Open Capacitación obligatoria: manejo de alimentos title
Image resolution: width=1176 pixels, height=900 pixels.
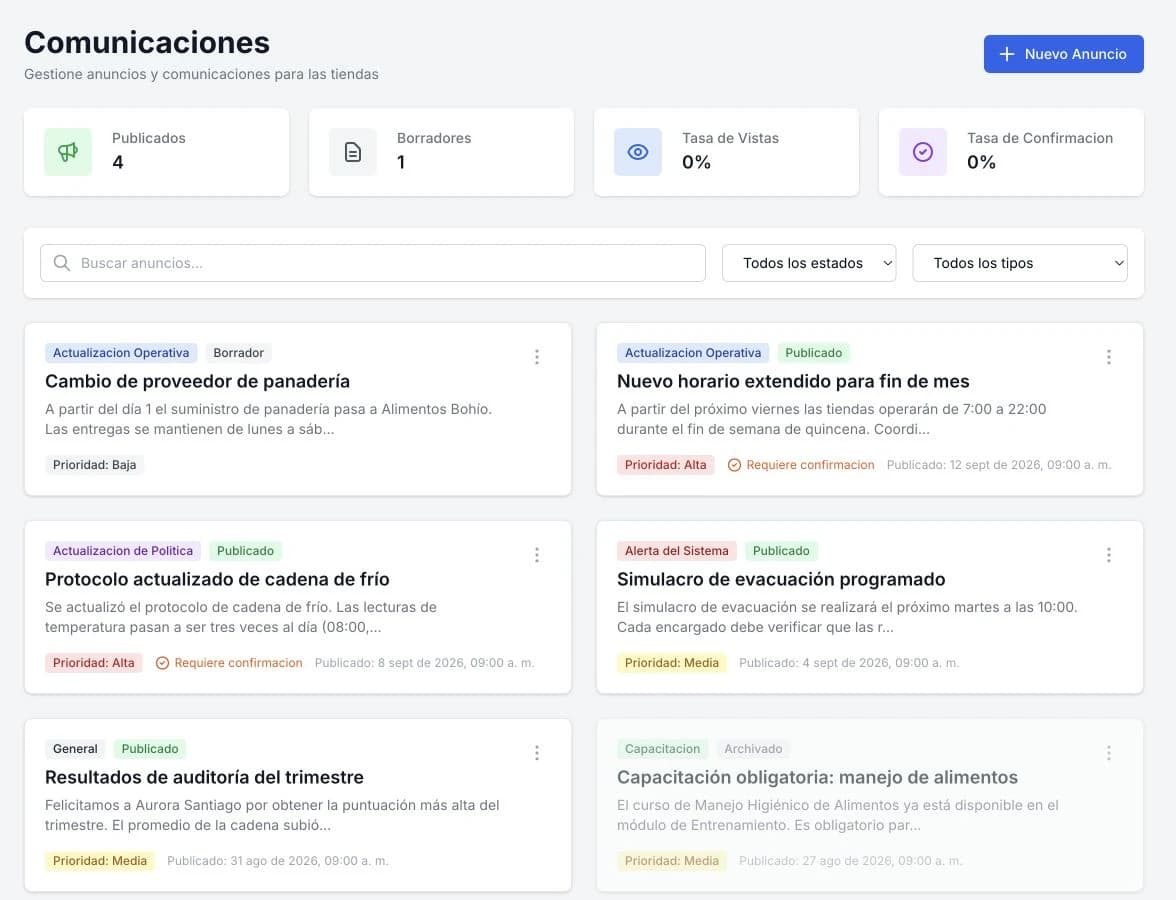tap(818, 777)
